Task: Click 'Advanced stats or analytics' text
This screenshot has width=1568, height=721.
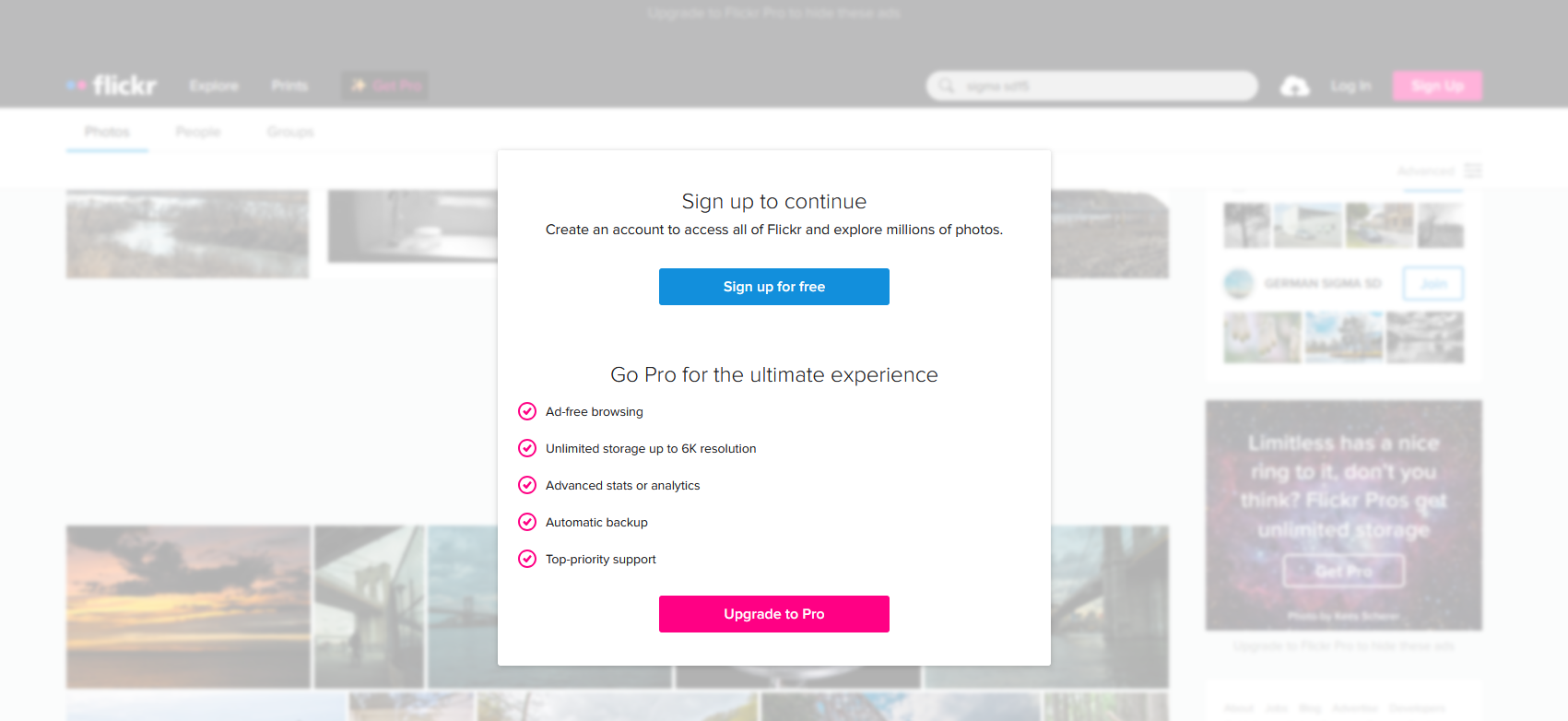Action: [x=623, y=486]
